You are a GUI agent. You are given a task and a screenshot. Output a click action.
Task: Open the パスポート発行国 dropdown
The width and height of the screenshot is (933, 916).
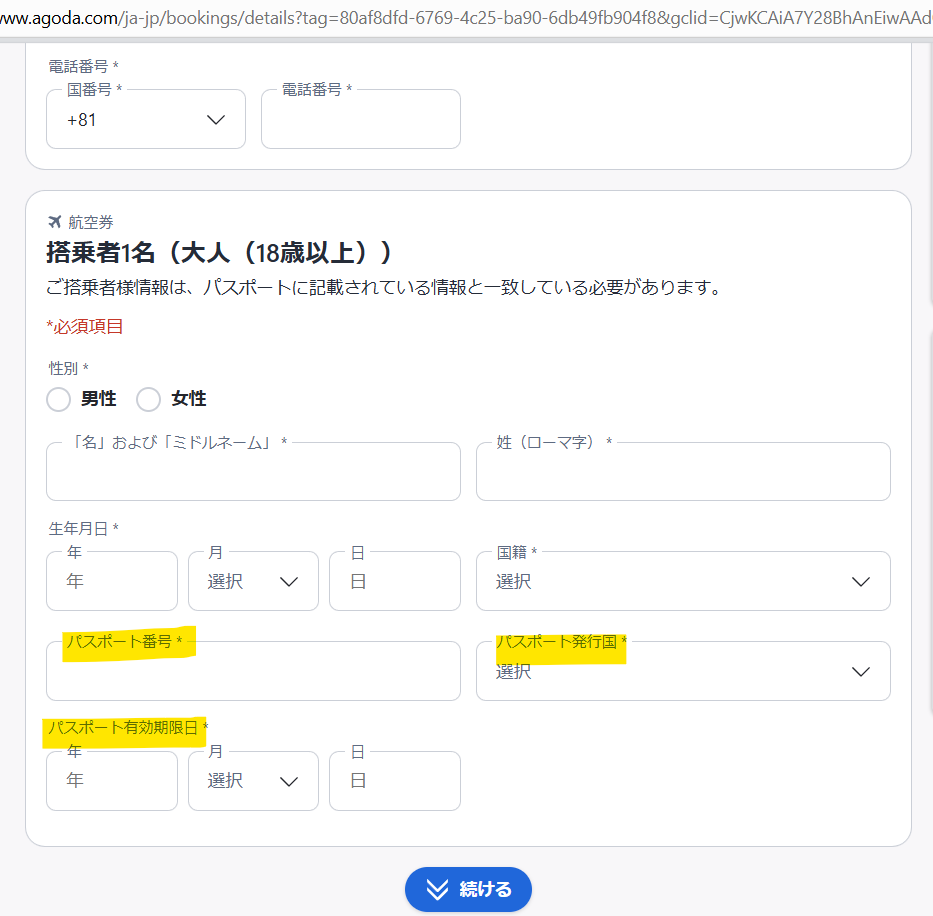coord(683,671)
